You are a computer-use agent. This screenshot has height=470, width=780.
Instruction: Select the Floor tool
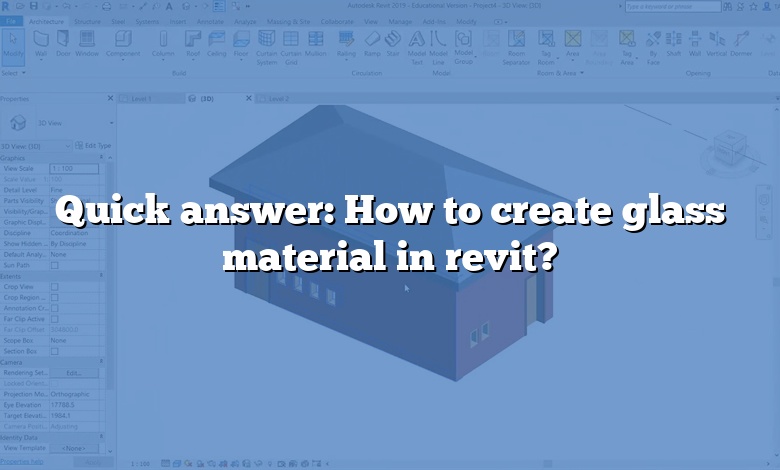[240, 43]
